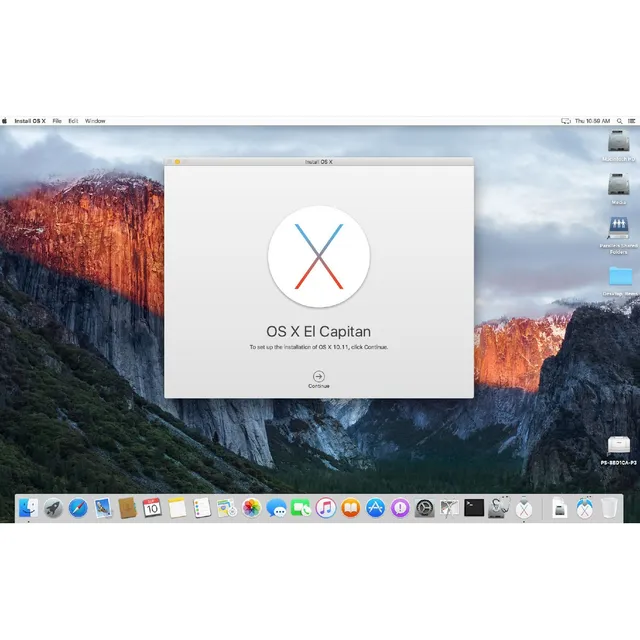Viewport: 640px width, 640px height.
Task: Click the OS X El Capitan logo in installer
Action: coord(319,256)
